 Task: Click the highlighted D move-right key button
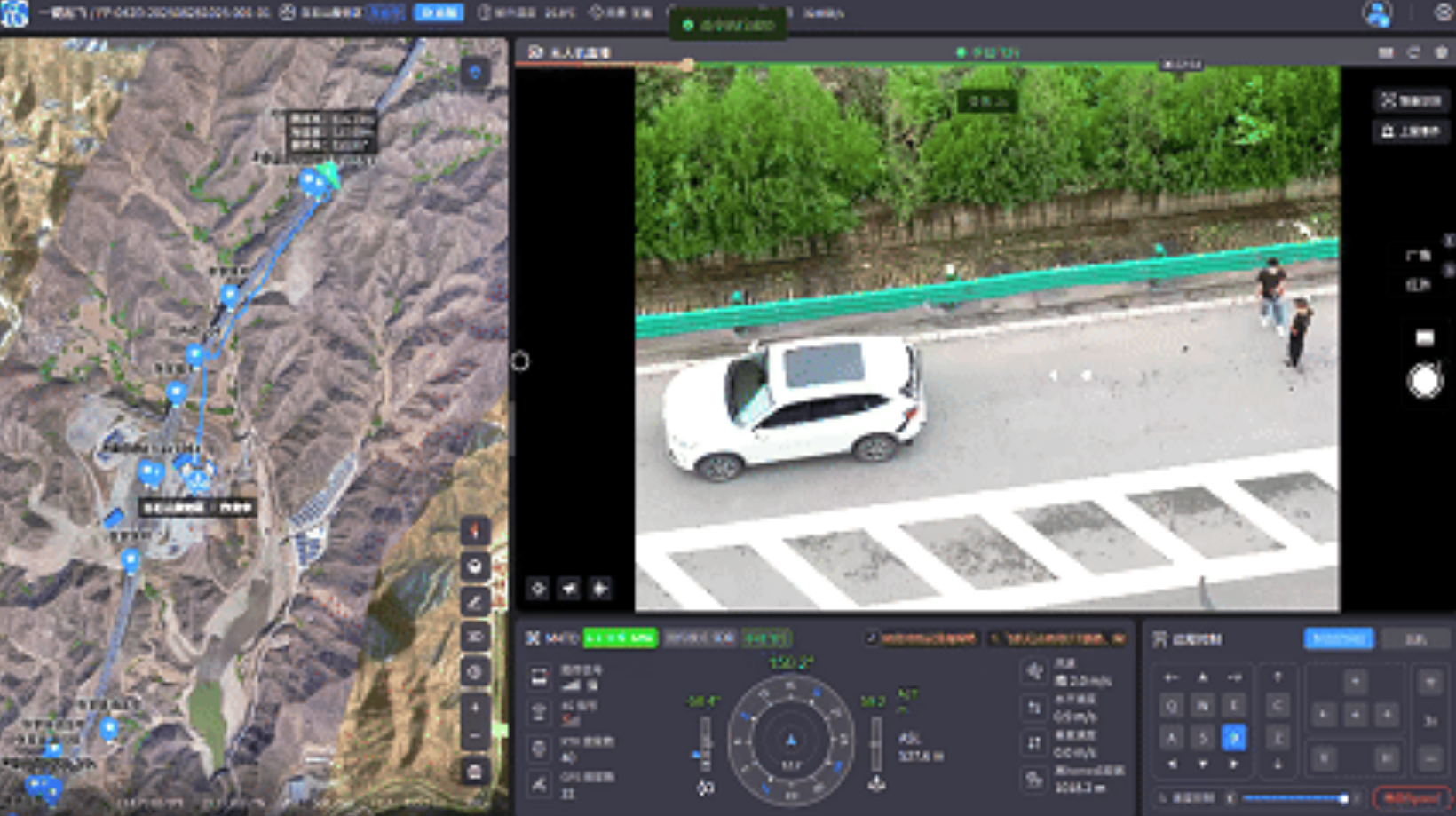[x=1234, y=737]
